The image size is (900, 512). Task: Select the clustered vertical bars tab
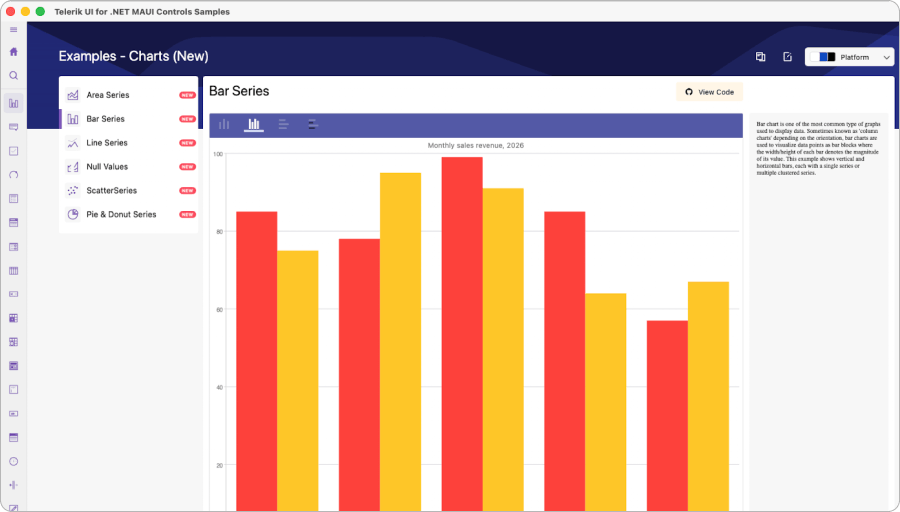point(254,125)
